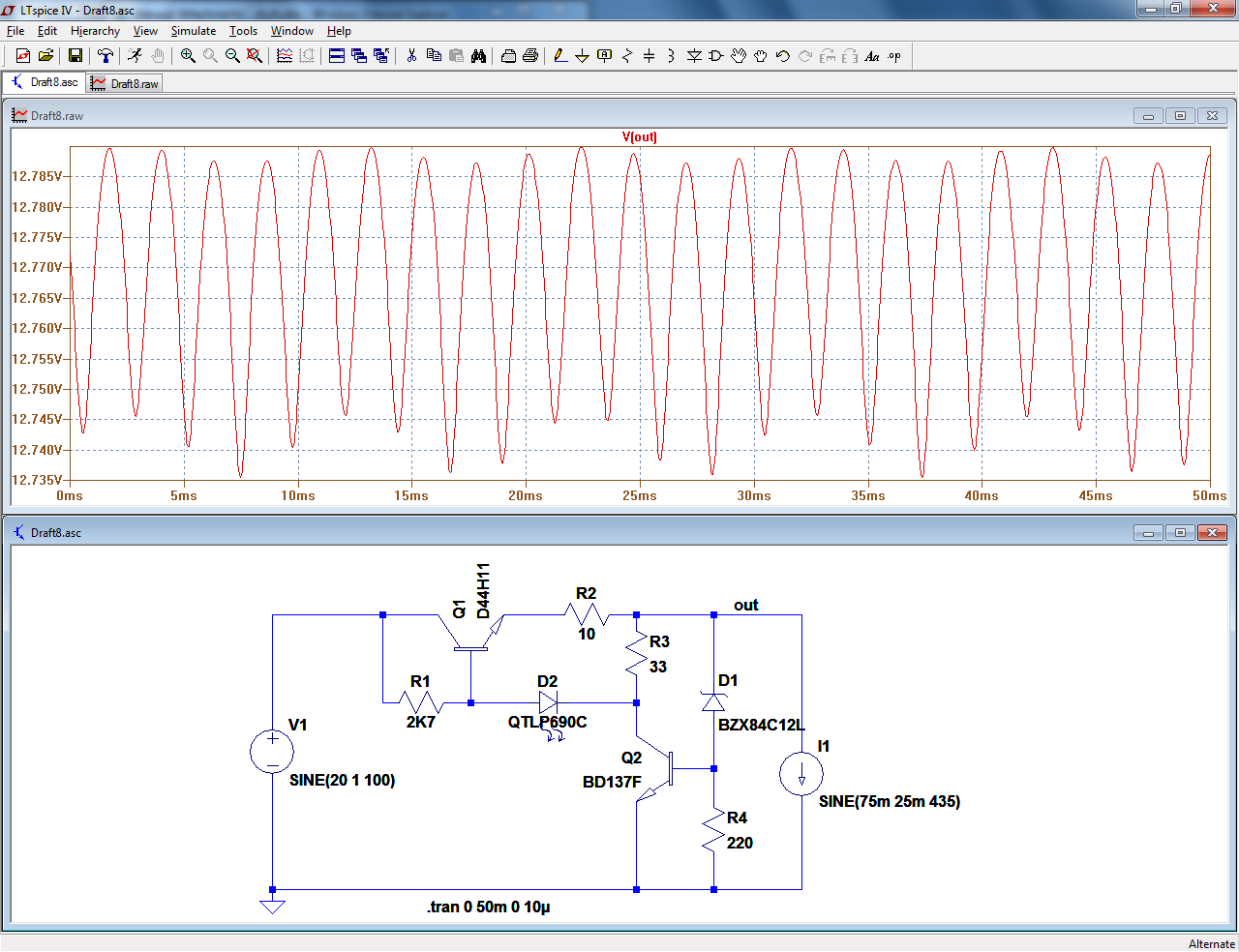
Task: Click the SINE(75m 25m 435) current value
Action: pyautogui.click(x=890, y=801)
